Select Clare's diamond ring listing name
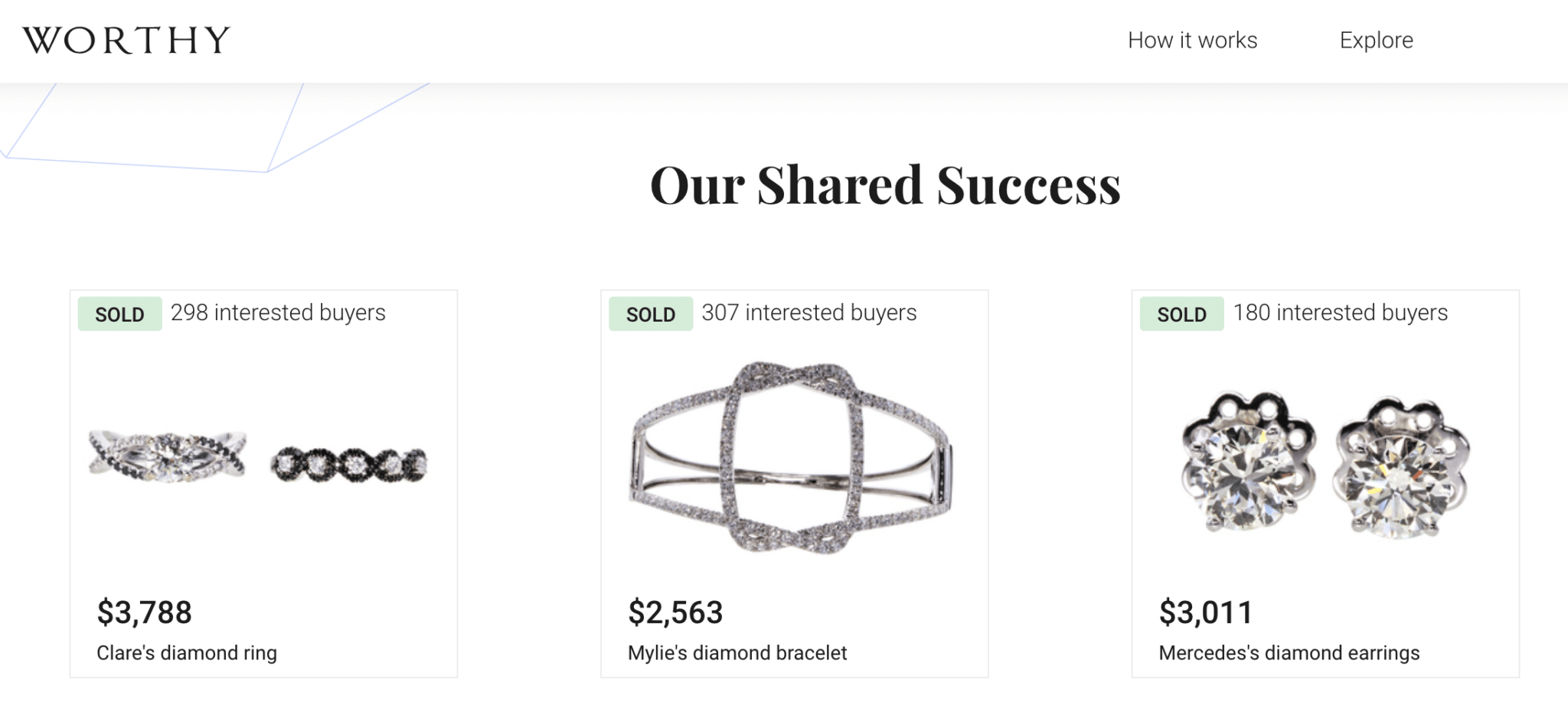This screenshot has height=719, width=1568. (186, 653)
